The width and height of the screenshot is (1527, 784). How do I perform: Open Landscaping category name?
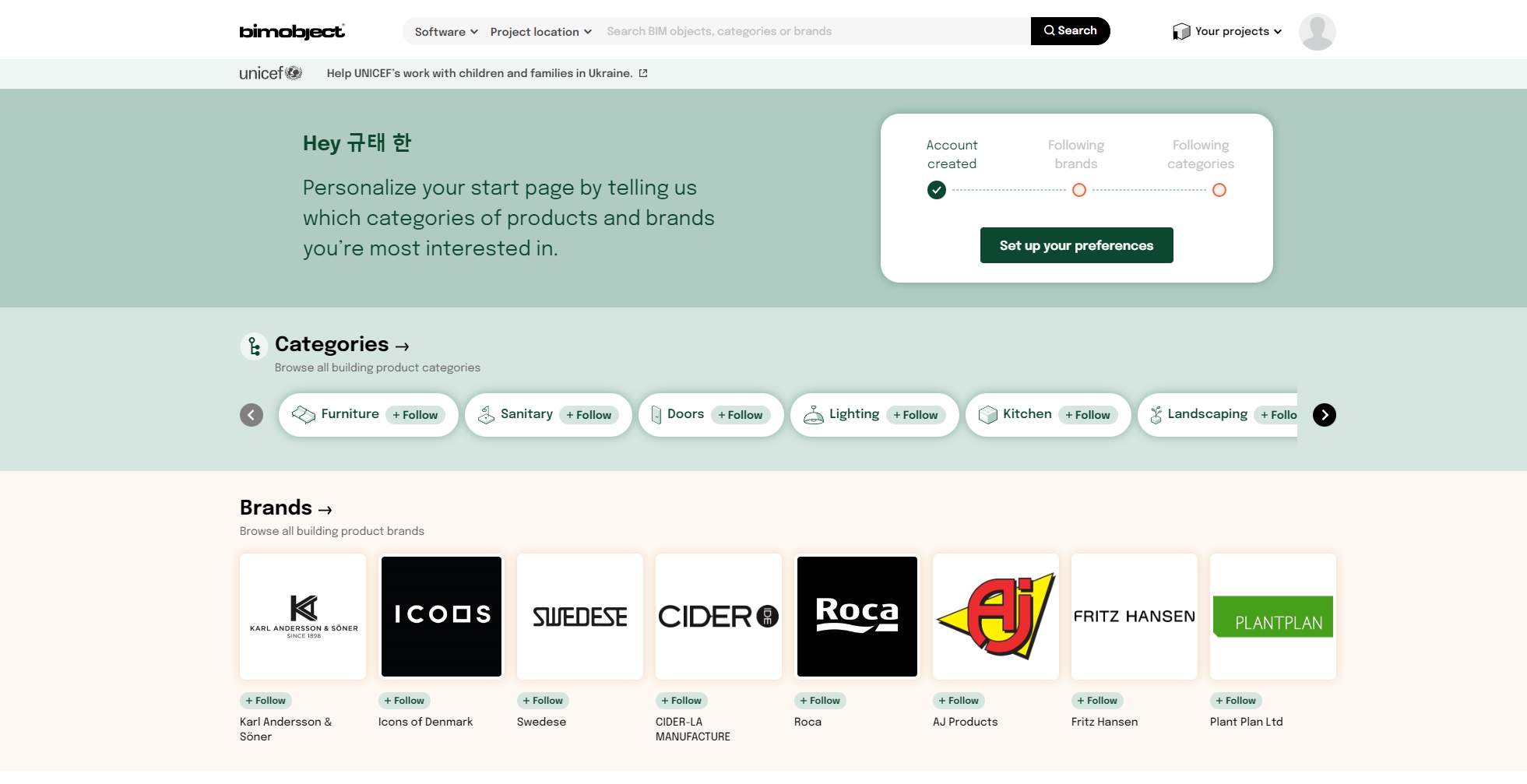tap(1207, 414)
